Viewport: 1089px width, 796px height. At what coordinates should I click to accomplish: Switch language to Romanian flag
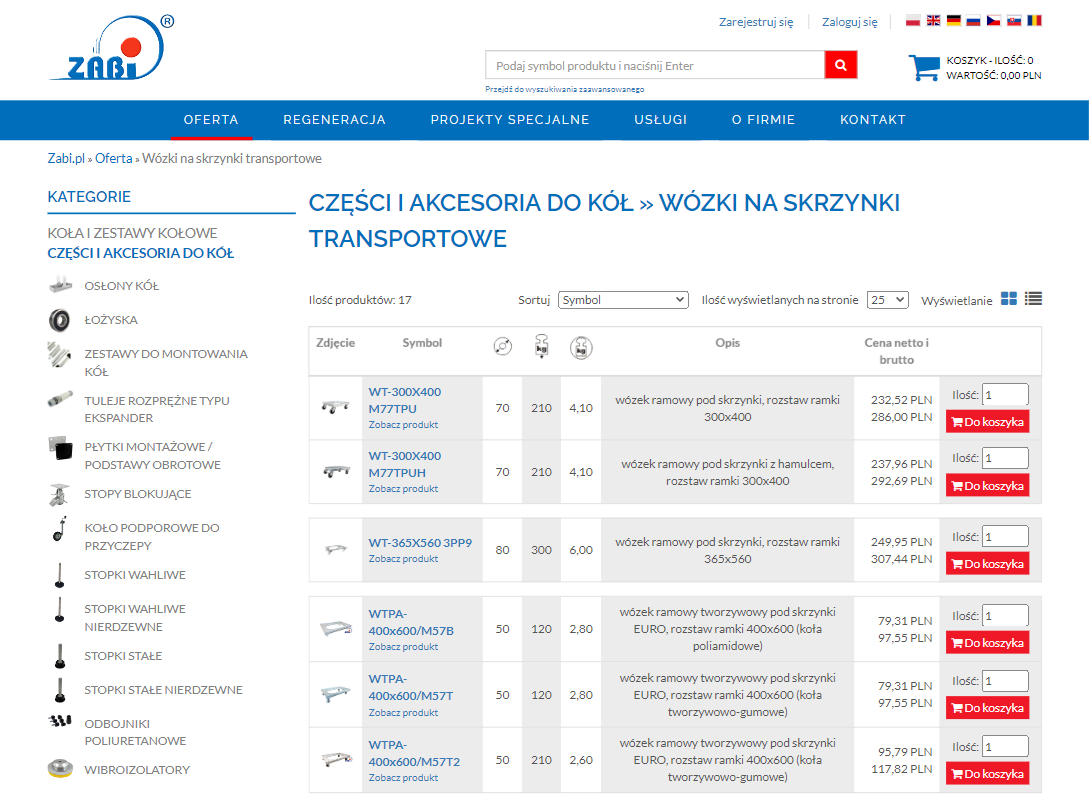point(1034,20)
